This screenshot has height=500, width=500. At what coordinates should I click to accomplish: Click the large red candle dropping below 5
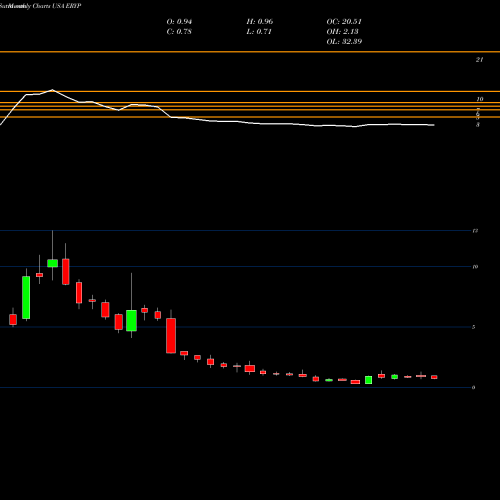[171, 336]
